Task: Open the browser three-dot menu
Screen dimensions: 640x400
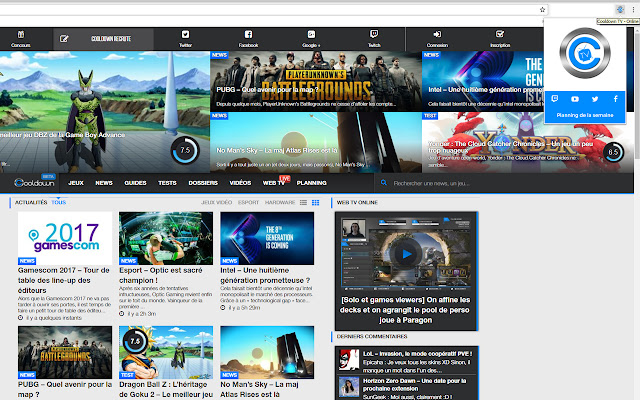Action: coord(633,10)
